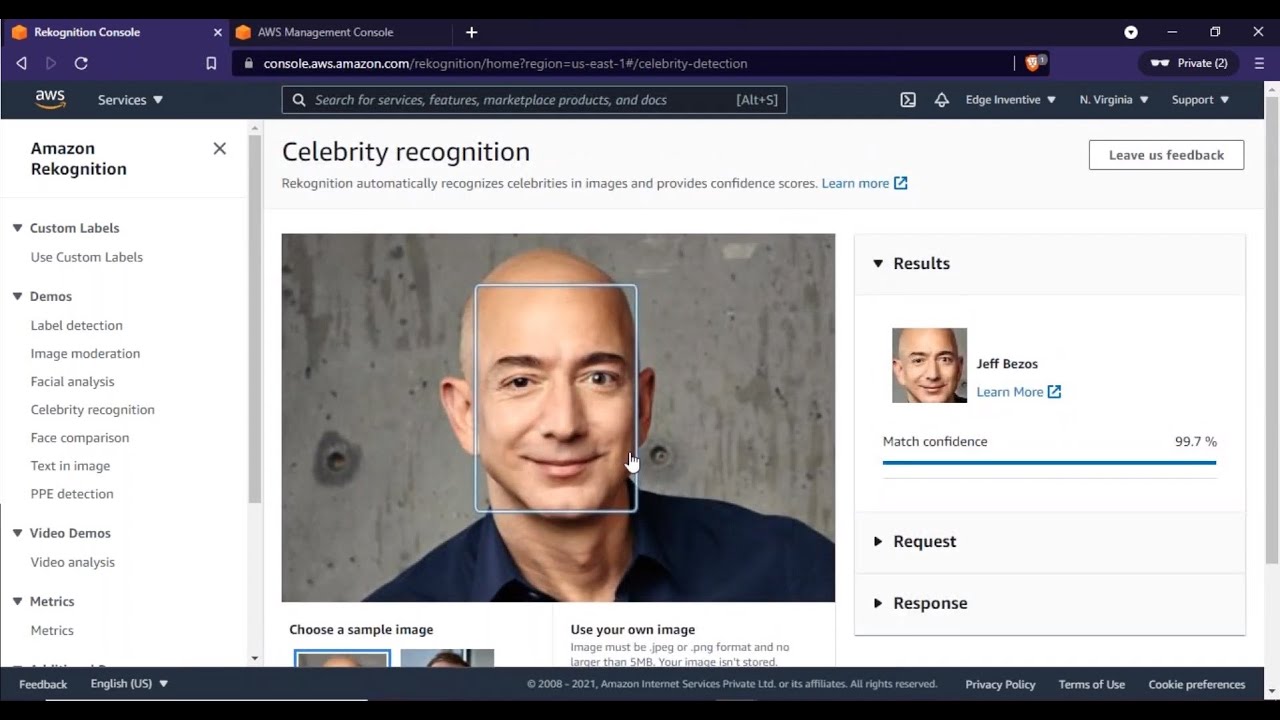The image size is (1280, 720).
Task: Click the Celebrity recognition page heading
Action: [x=406, y=152]
